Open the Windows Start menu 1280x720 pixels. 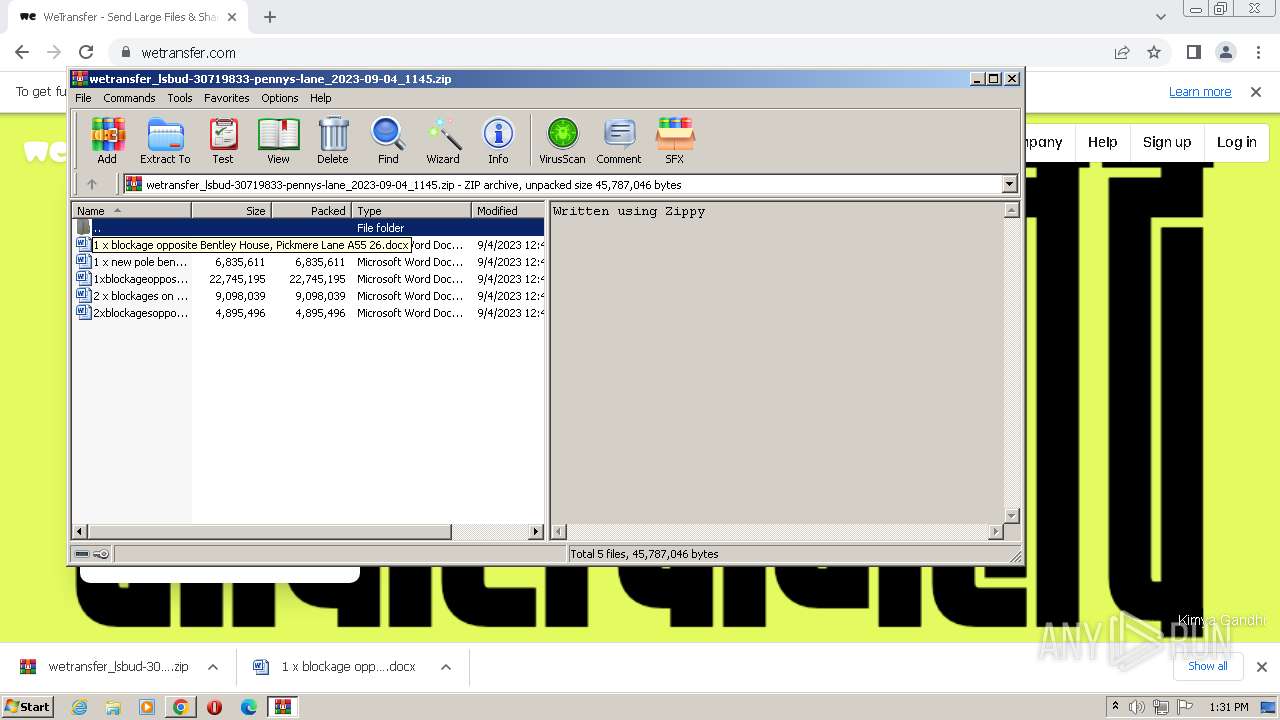click(x=27, y=706)
